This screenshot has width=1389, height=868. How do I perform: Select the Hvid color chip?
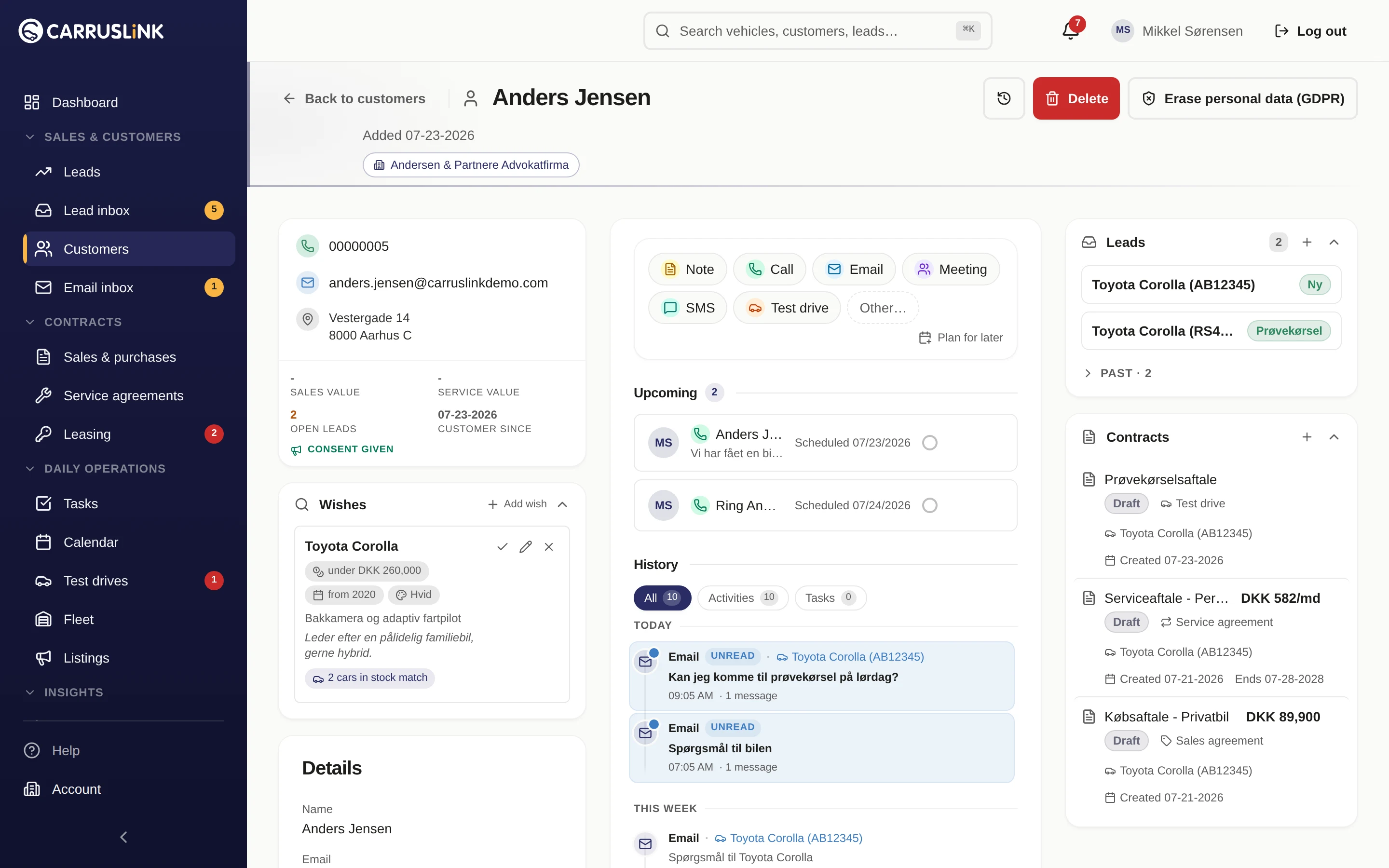pos(413,594)
